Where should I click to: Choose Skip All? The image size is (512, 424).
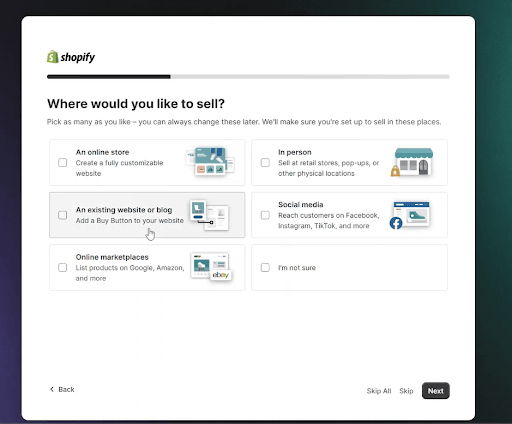click(379, 391)
